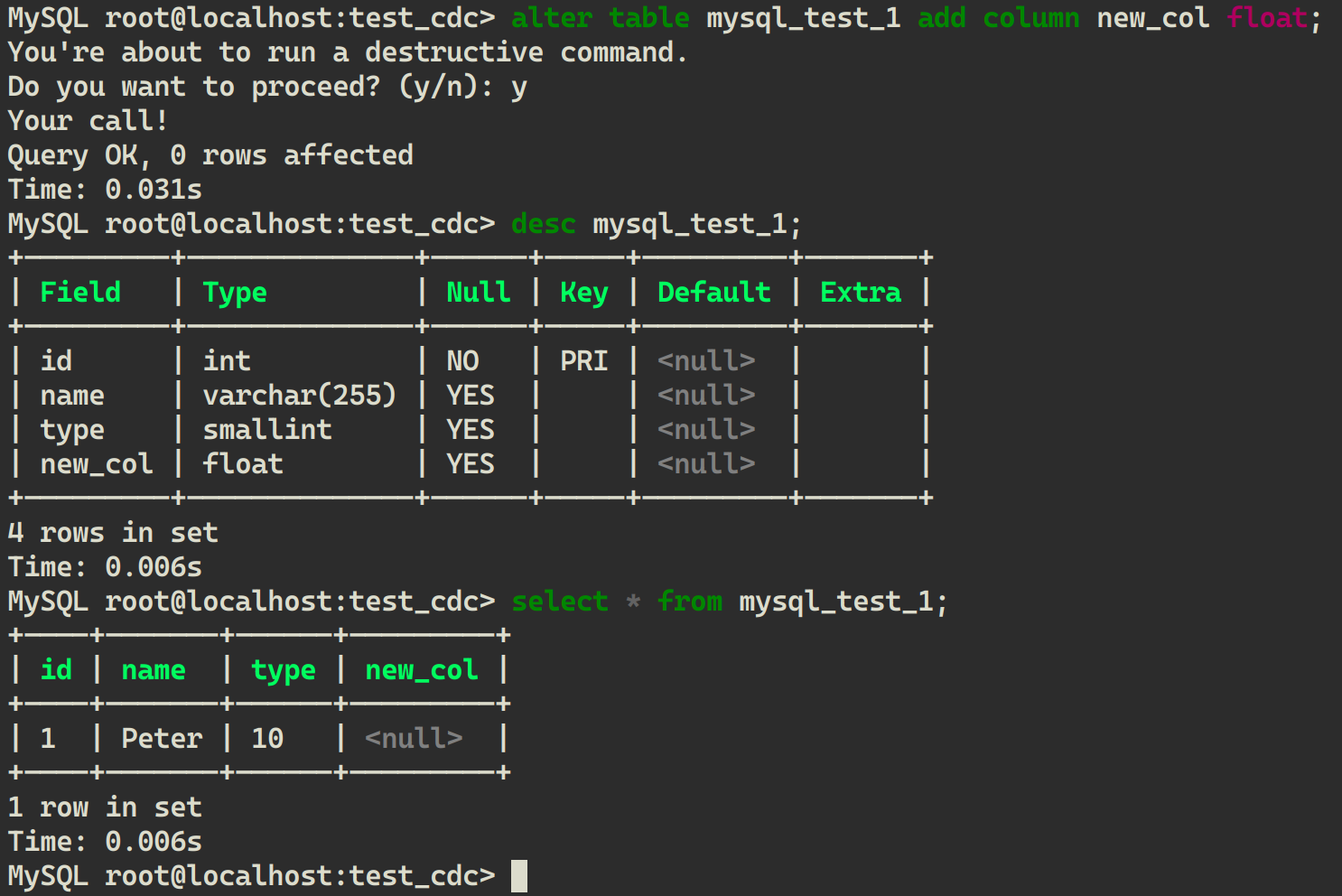Click the 'Peter' value in result row

162,739
